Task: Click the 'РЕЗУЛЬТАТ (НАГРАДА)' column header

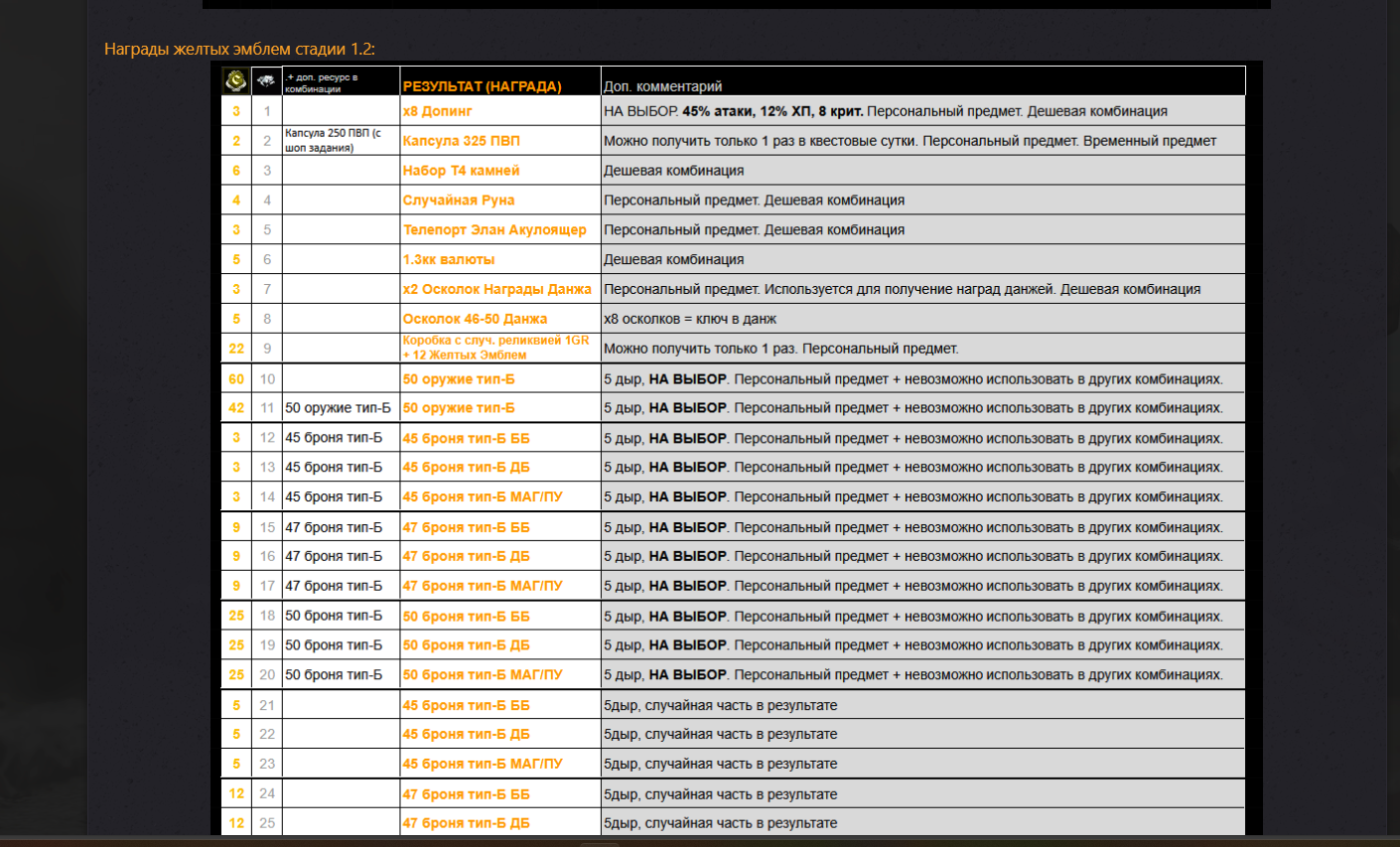Action: [x=482, y=86]
